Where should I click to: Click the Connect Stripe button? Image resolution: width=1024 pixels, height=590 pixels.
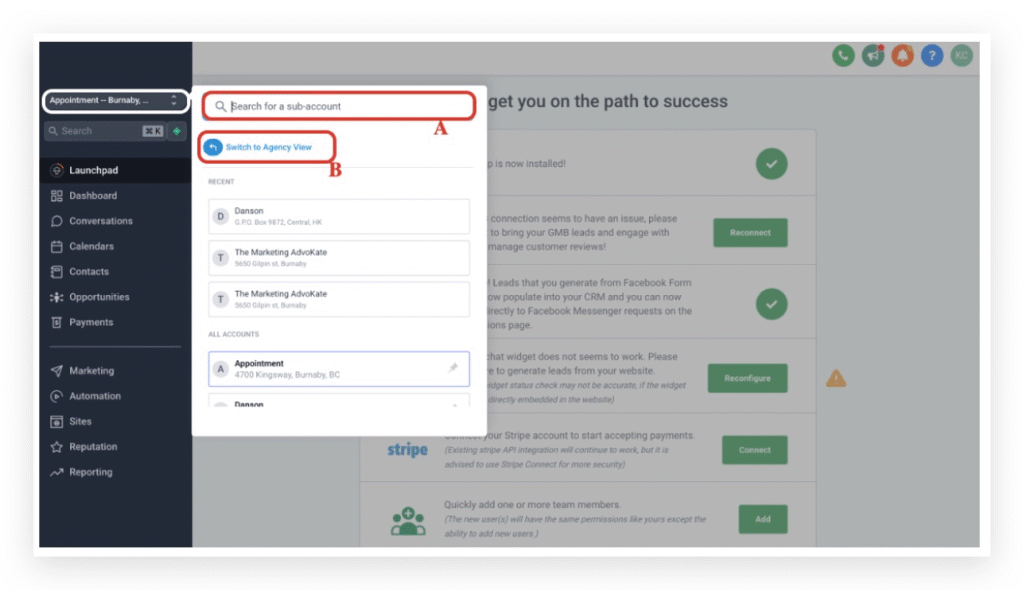coord(754,450)
